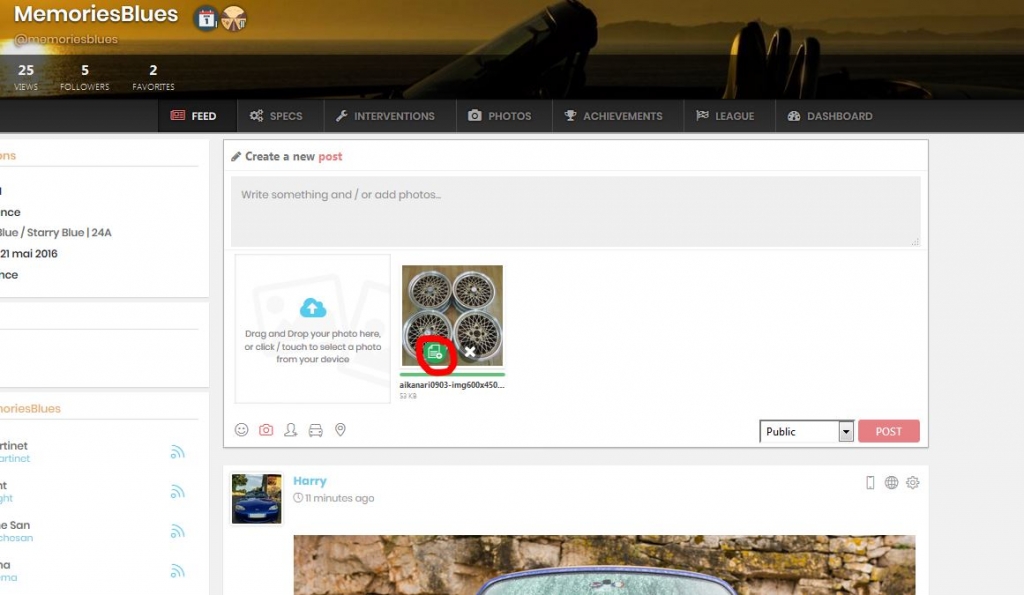The height and width of the screenshot is (595, 1024).
Task: Open the award badge icon beside the calendar badge
Action: 234,18
